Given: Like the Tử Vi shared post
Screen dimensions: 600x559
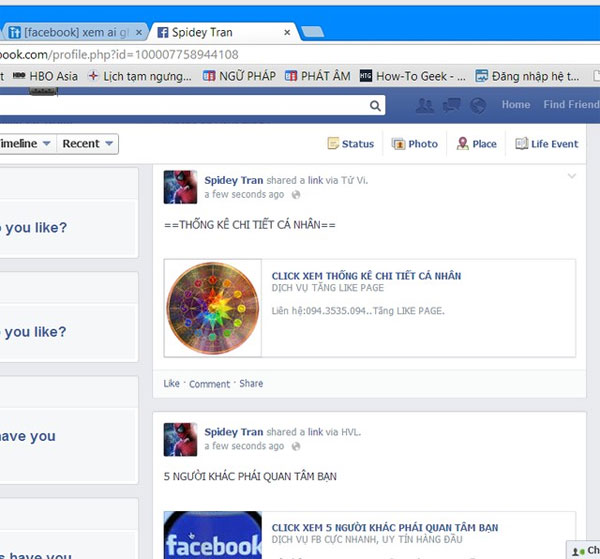Looking at the screenshot, I should tap(171, 383).
